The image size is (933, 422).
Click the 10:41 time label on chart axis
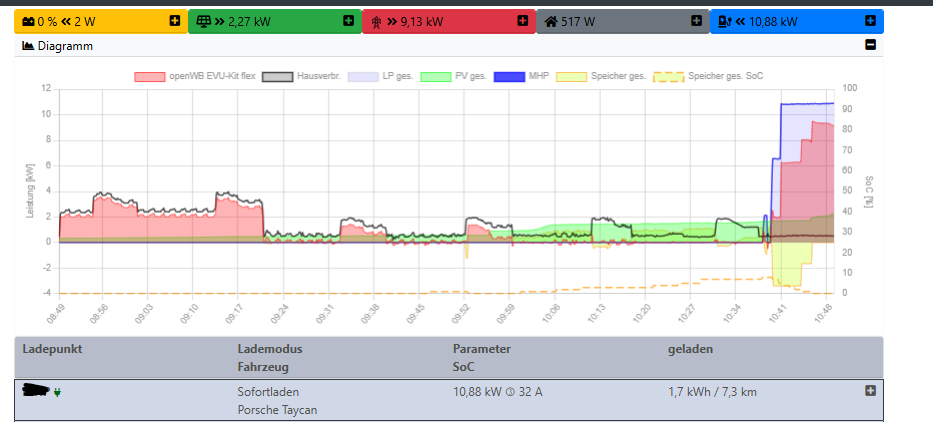click(x=777, y=312)
